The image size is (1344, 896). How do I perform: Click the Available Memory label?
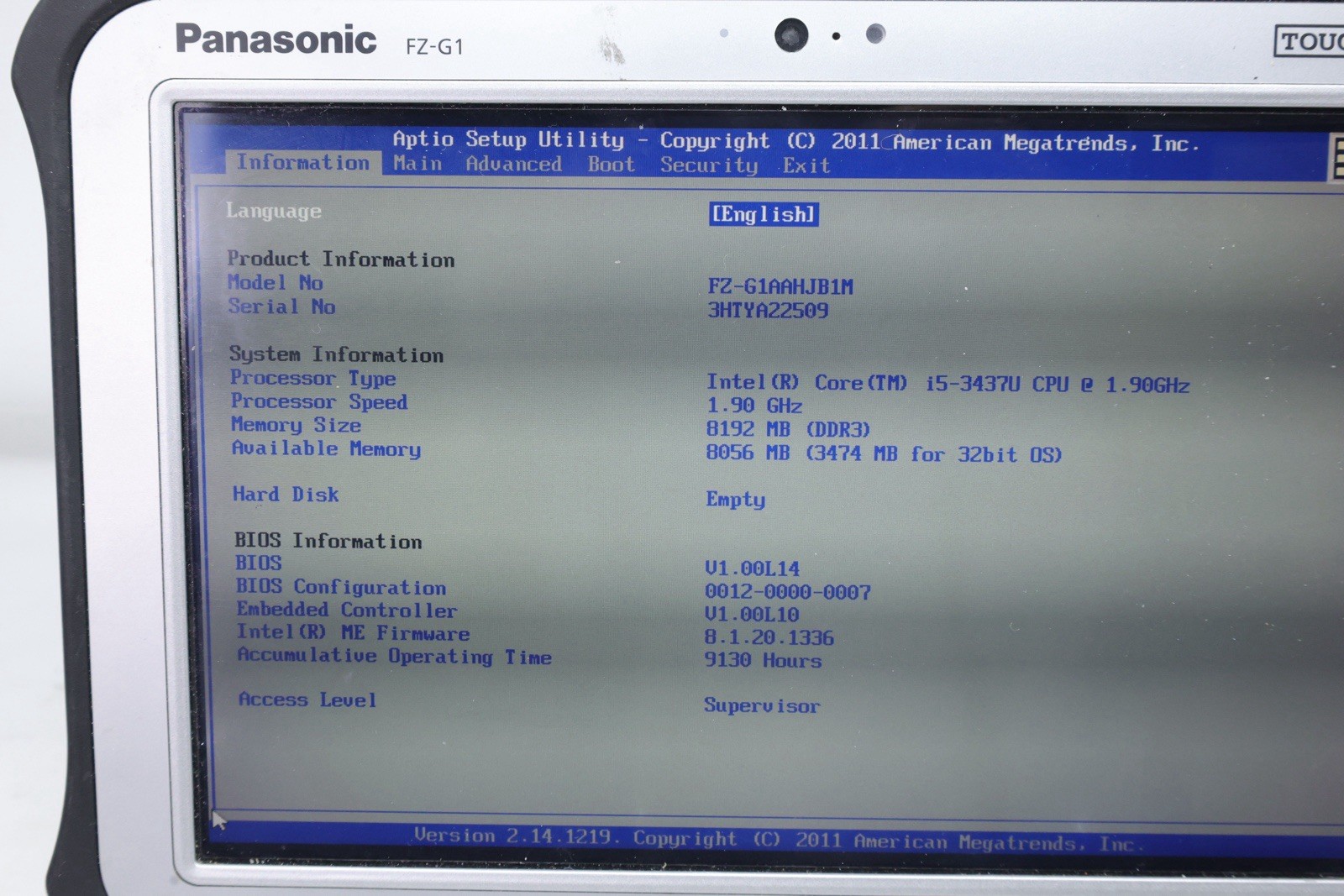[327, 449]
